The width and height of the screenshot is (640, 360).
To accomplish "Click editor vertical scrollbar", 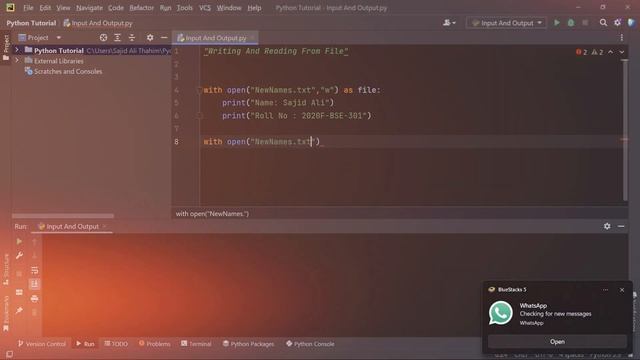I will point(624,130).
